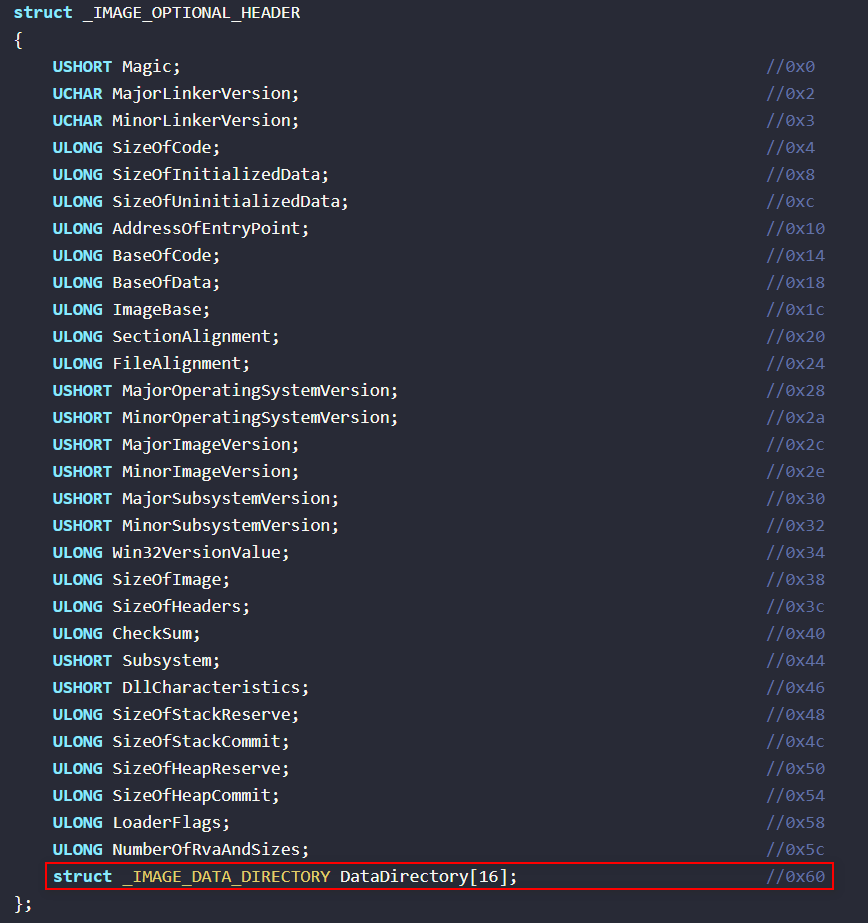This screenshot has height=923, width=868.
Task: Click the FileAlignment member
Action: [181, 364]
